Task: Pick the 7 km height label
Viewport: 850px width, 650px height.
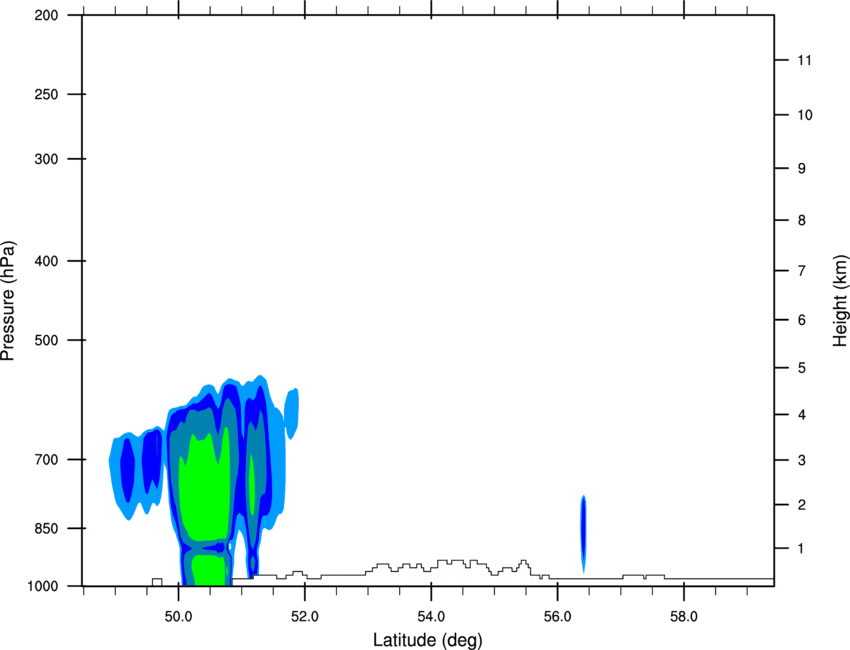Action: [802, 271]
